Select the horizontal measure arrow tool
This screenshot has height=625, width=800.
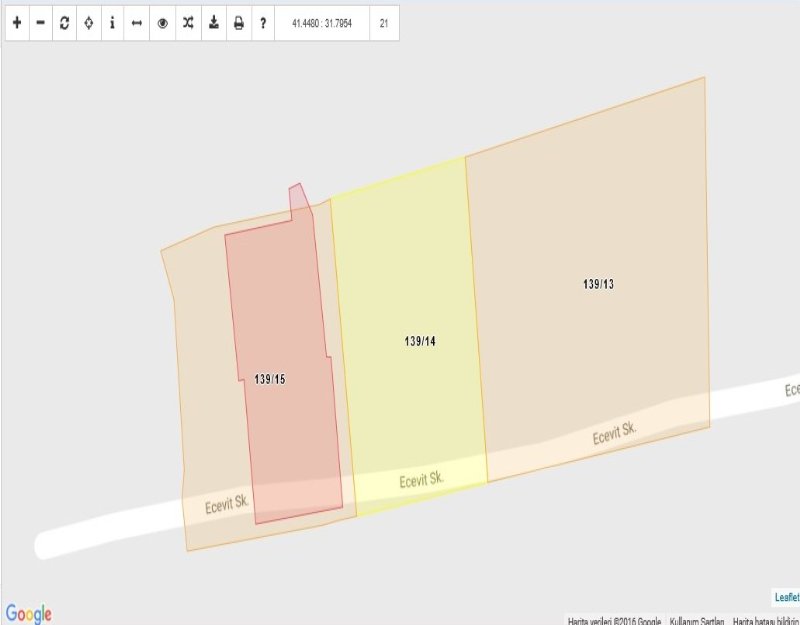[x=138, y=22]
